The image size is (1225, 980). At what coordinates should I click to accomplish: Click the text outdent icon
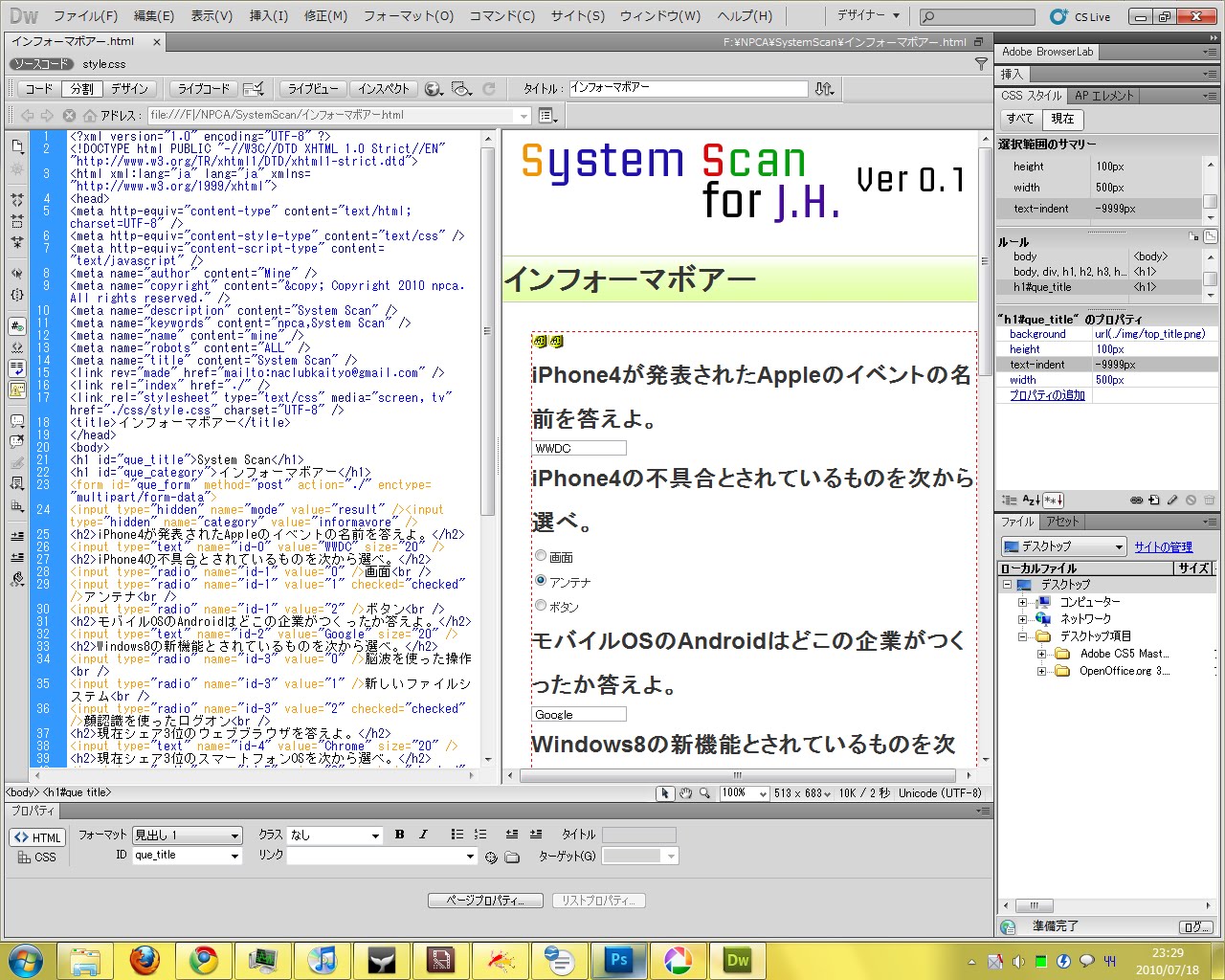point(512,835)
